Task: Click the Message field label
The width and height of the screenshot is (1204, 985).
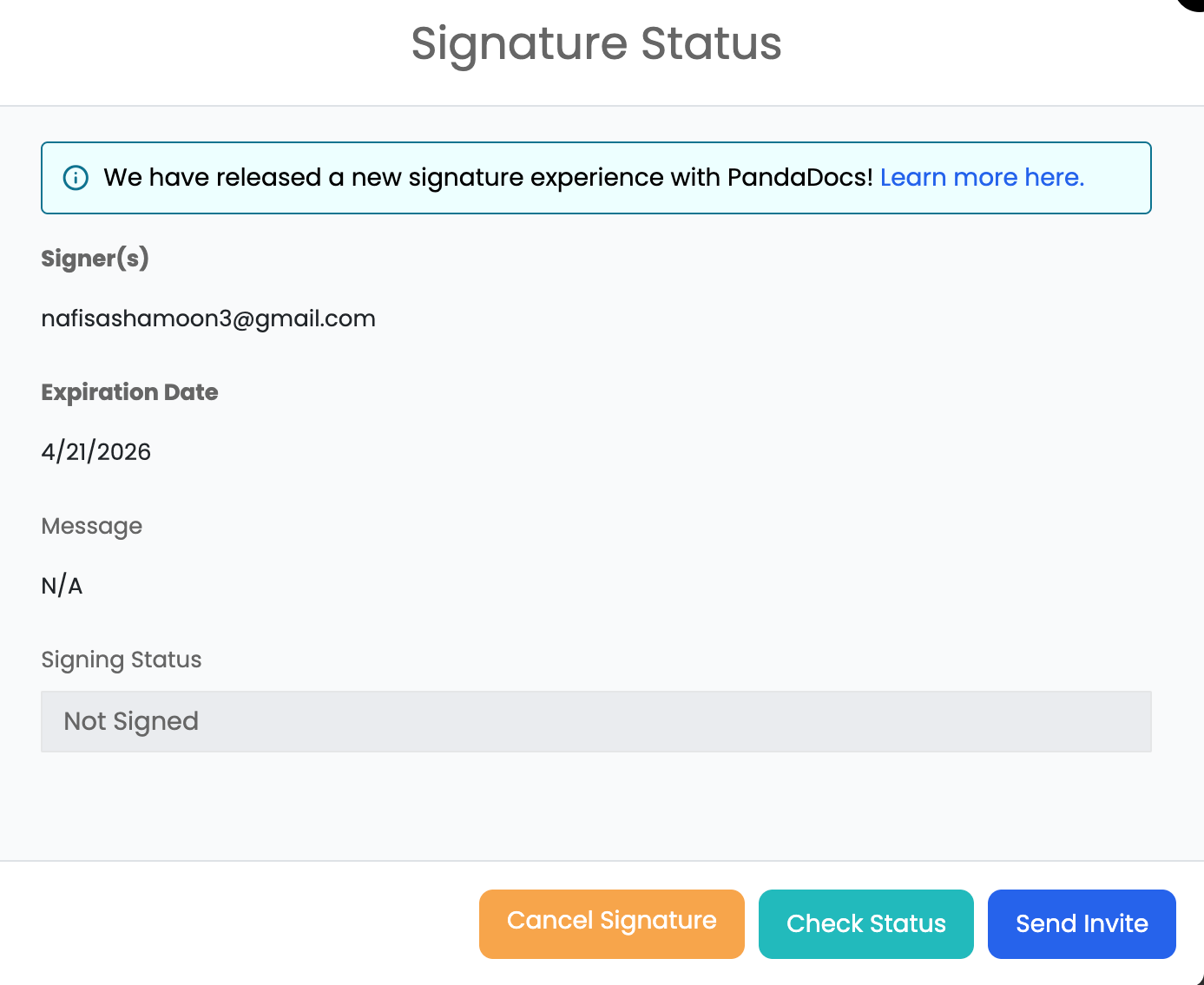Action: click(92, 526)
